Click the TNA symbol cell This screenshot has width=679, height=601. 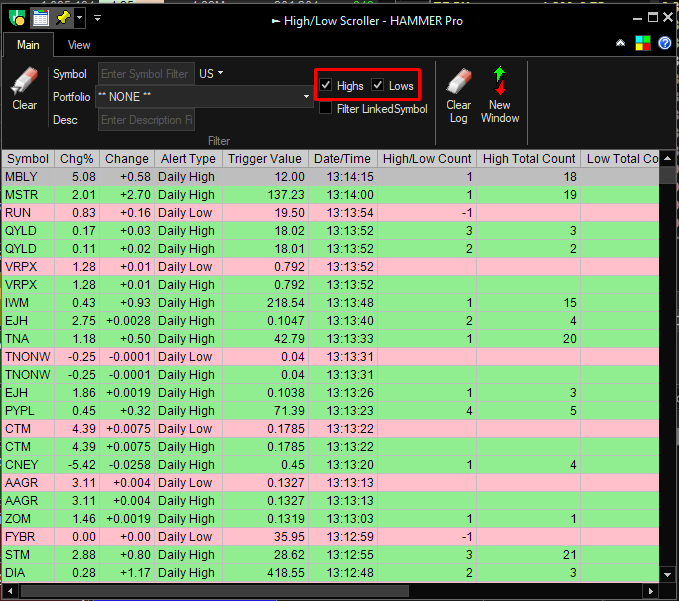click(x=28, y=339)
